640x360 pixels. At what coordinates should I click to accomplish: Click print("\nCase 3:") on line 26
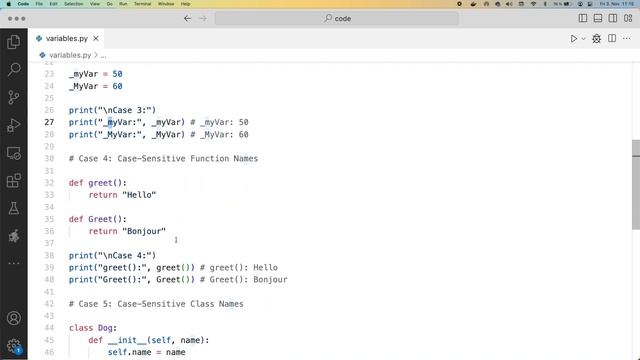[x=112, y=110]
